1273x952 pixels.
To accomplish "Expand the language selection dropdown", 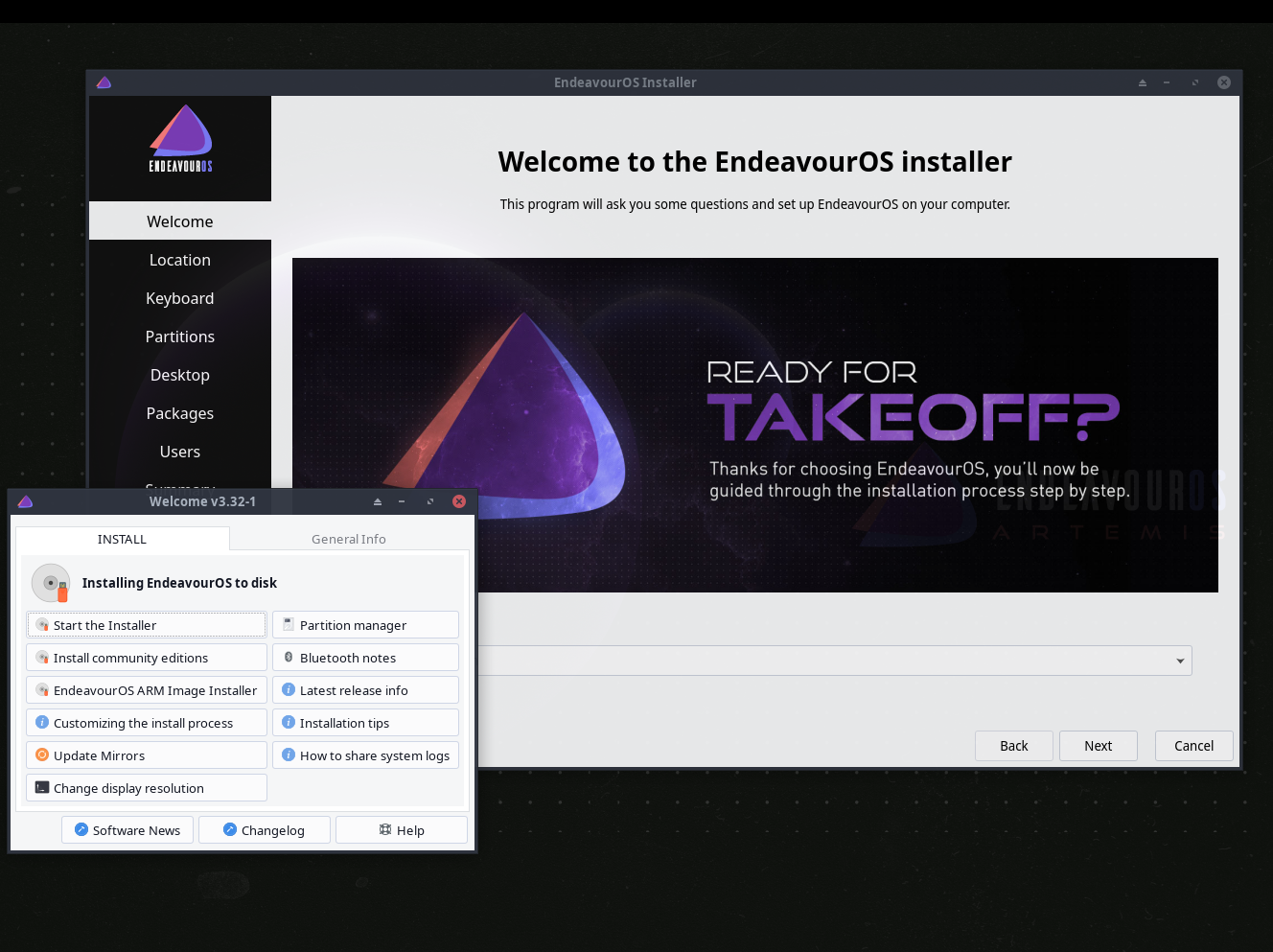I will pos(1178,661).
